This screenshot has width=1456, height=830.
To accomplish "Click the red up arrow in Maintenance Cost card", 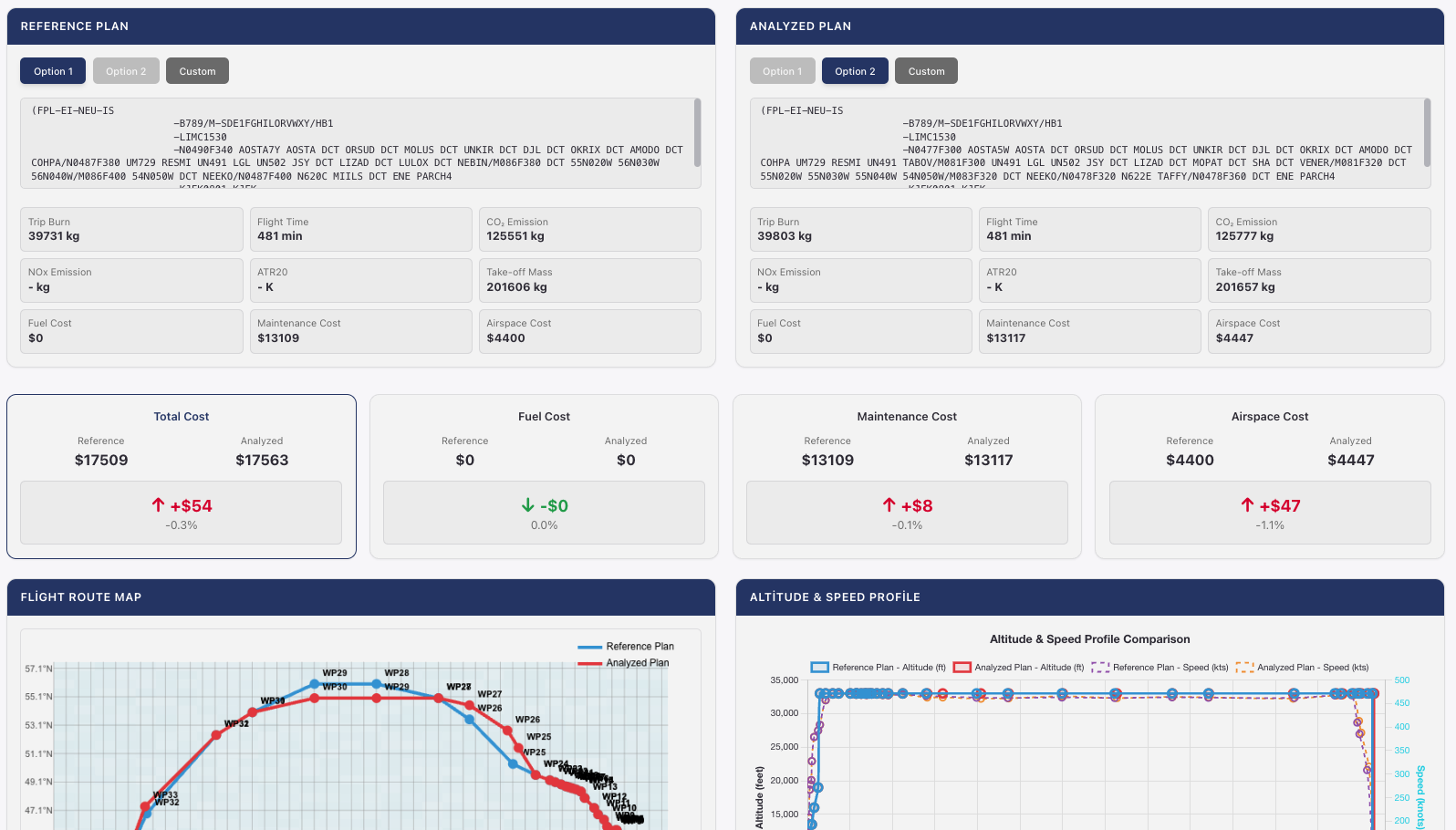I will 889,505.
